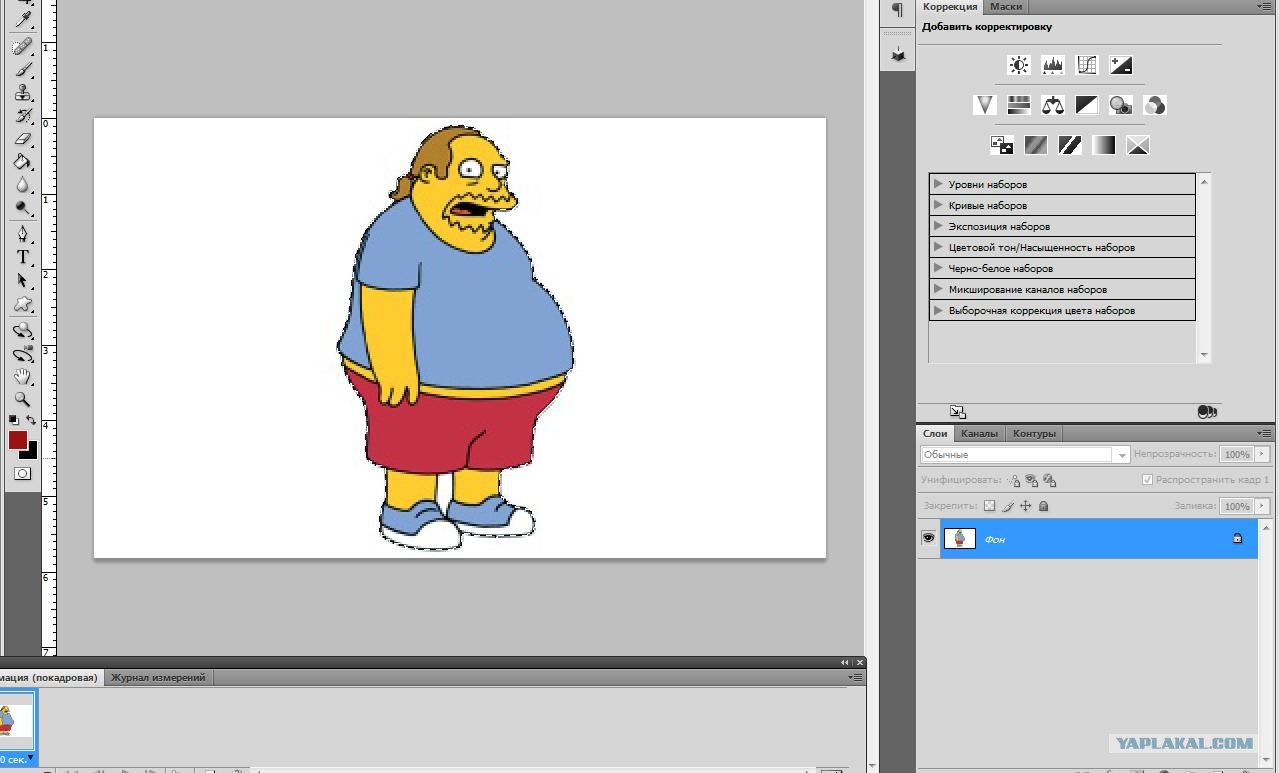Select the Spot Healing Brush tool

tap(23, 47)
